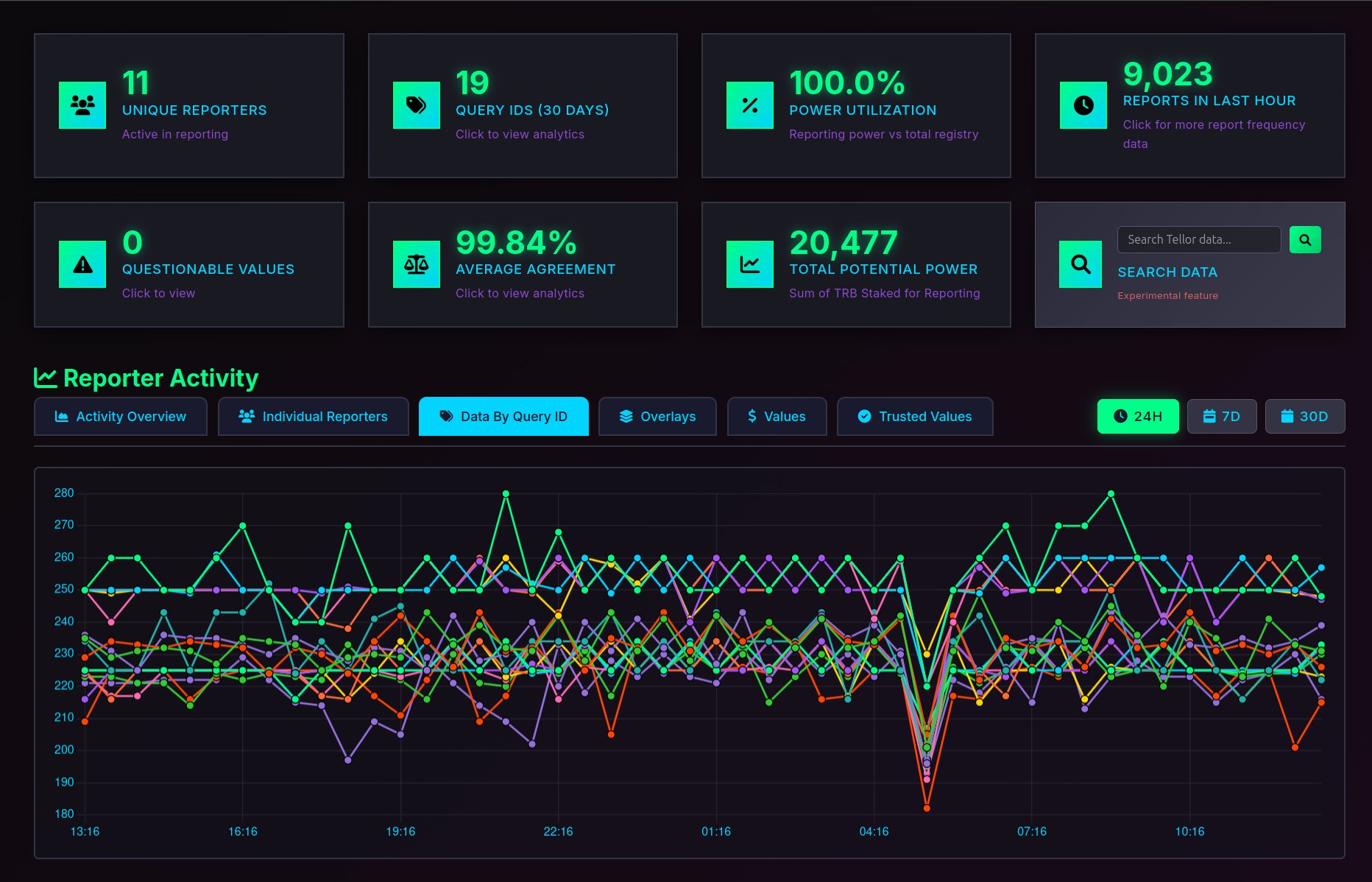Click the Questionable Values warning triangle icon
Image resolution: width=1372 pixels, height=882 pixels.
82,264
